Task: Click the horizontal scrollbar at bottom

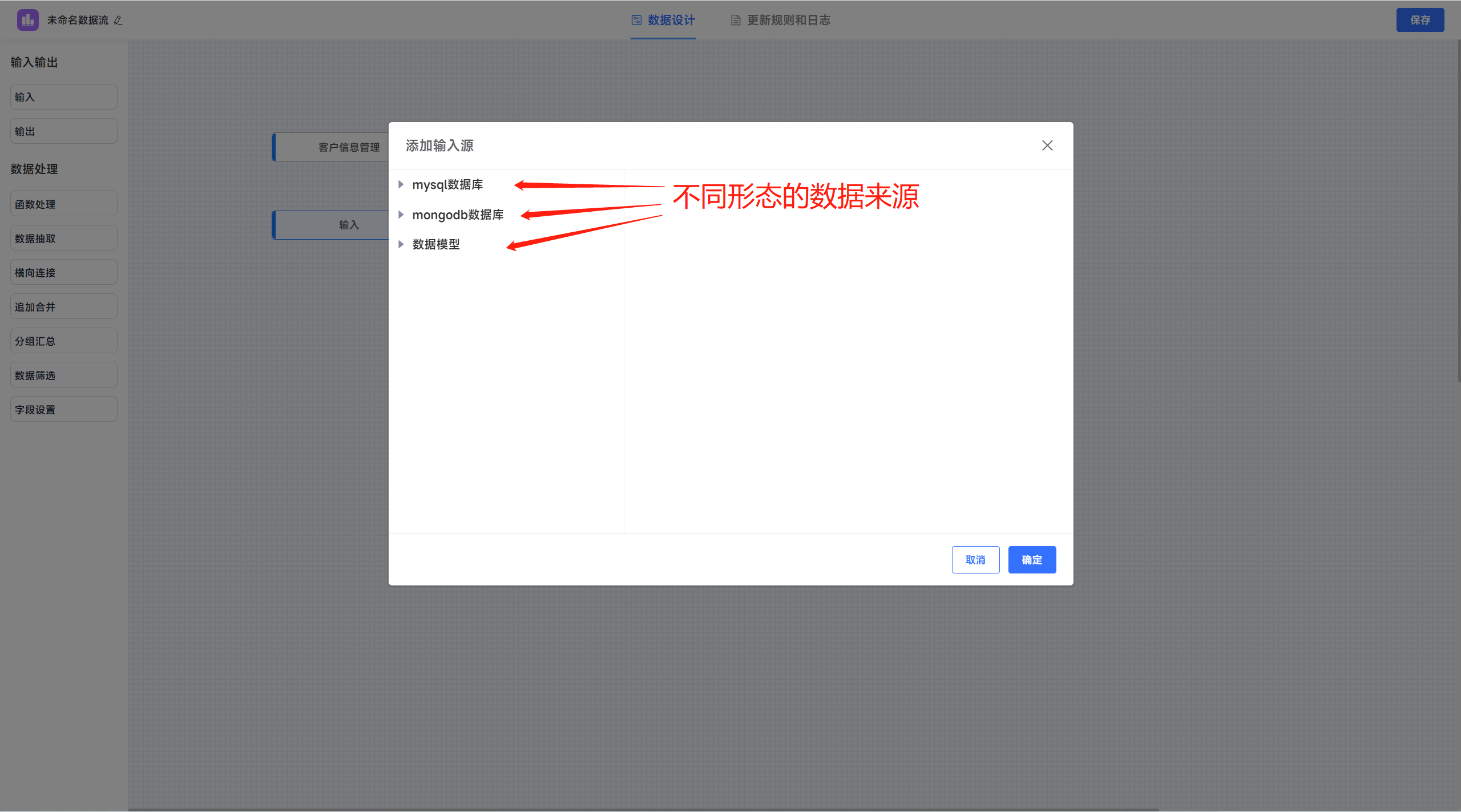Action: pos(644,810)
